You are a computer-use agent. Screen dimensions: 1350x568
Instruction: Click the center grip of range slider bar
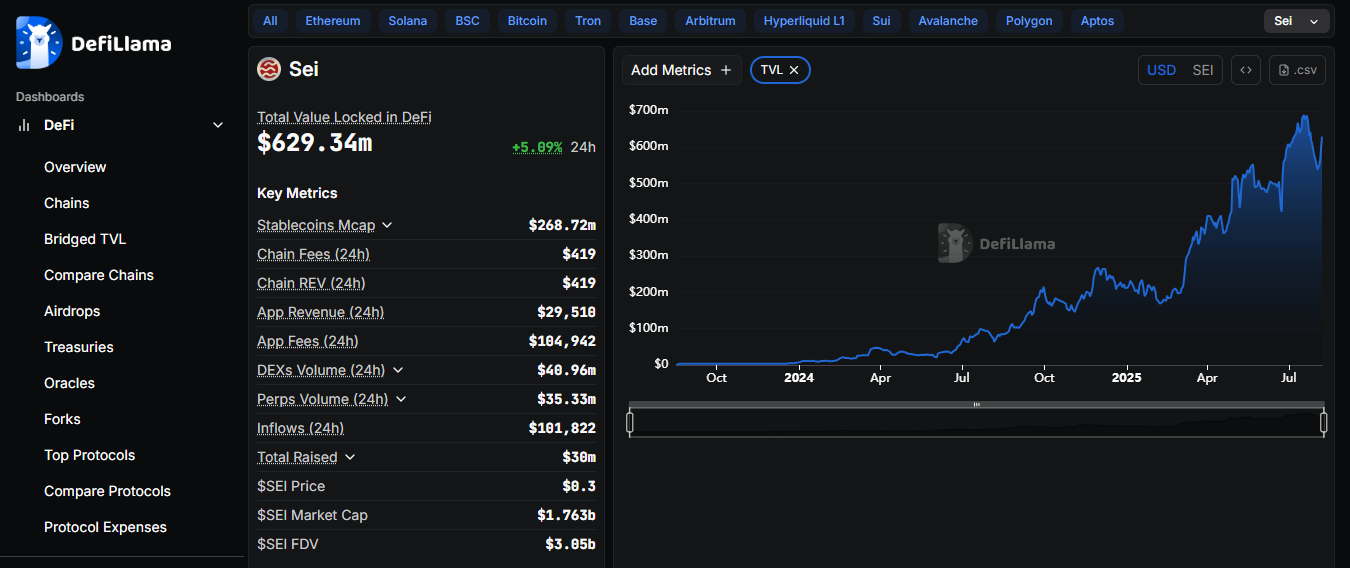tap(977, 404)
